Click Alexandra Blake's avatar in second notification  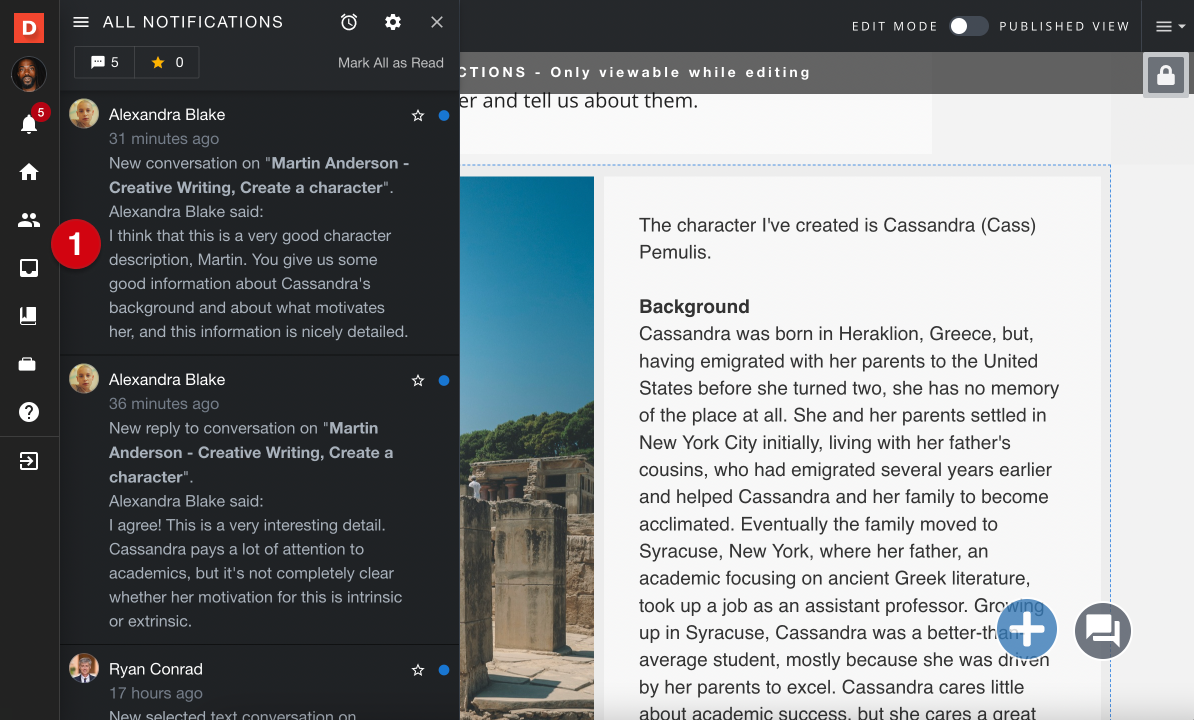tap(84, 378)
